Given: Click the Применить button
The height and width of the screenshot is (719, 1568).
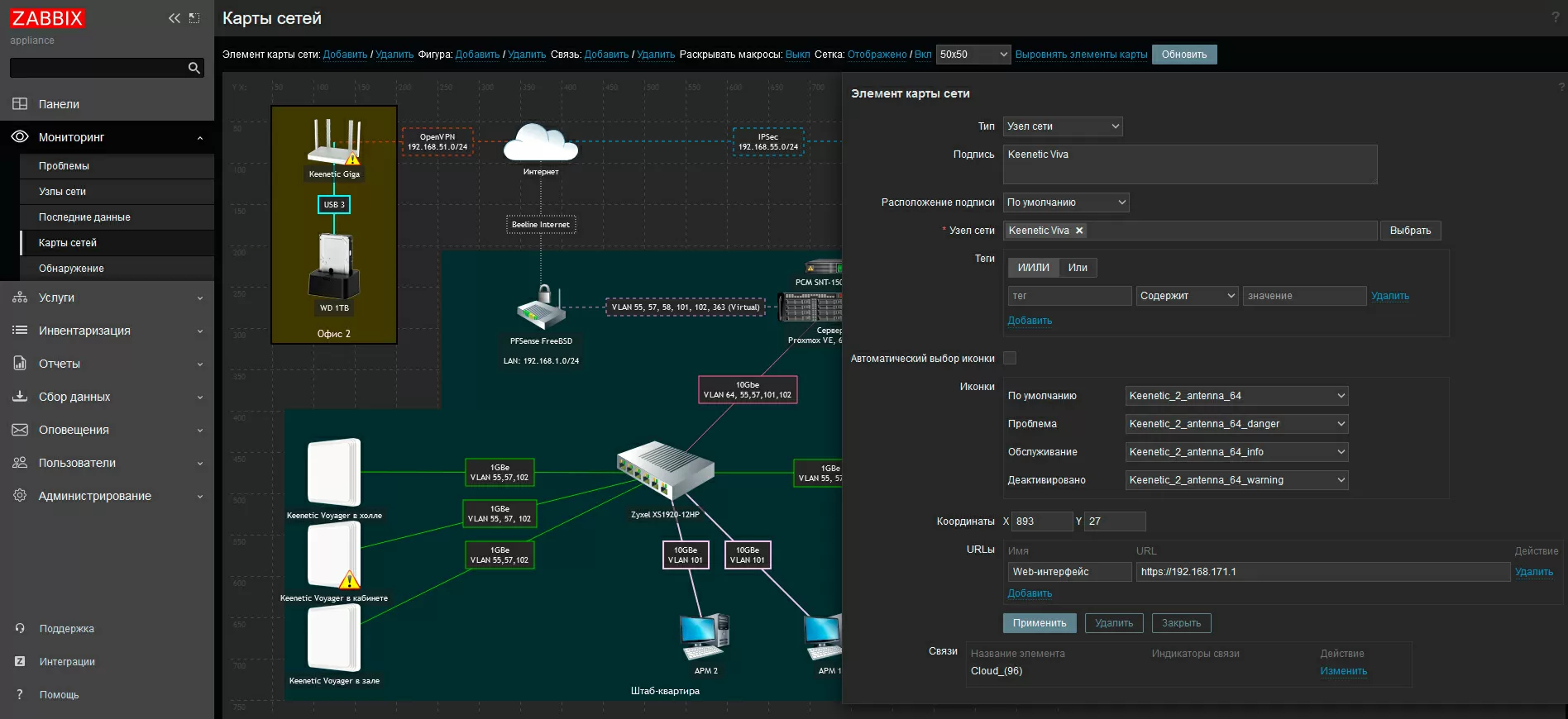Looking at the screenshot, I should (1040, 623).
